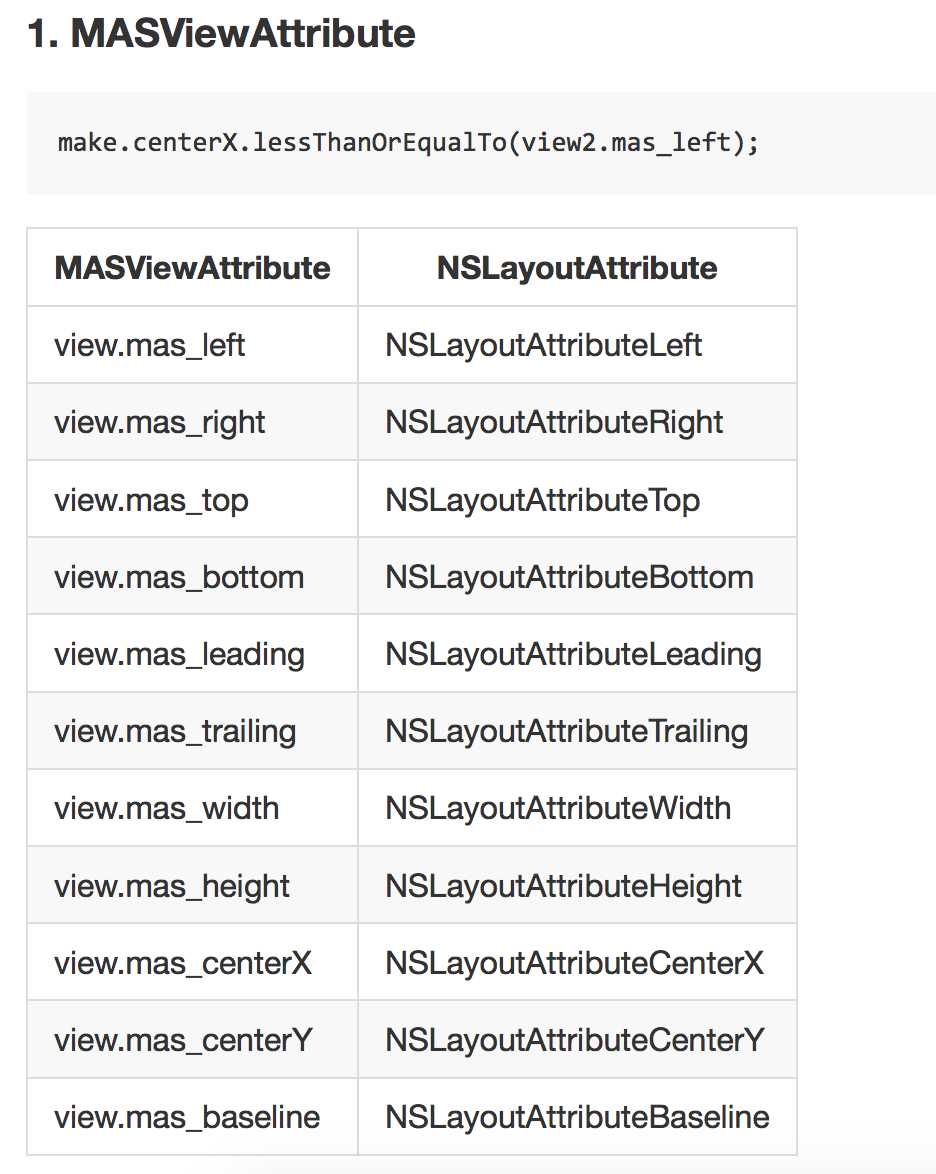Click the "1. MASViewAttribute" section heading

point(221,35)
